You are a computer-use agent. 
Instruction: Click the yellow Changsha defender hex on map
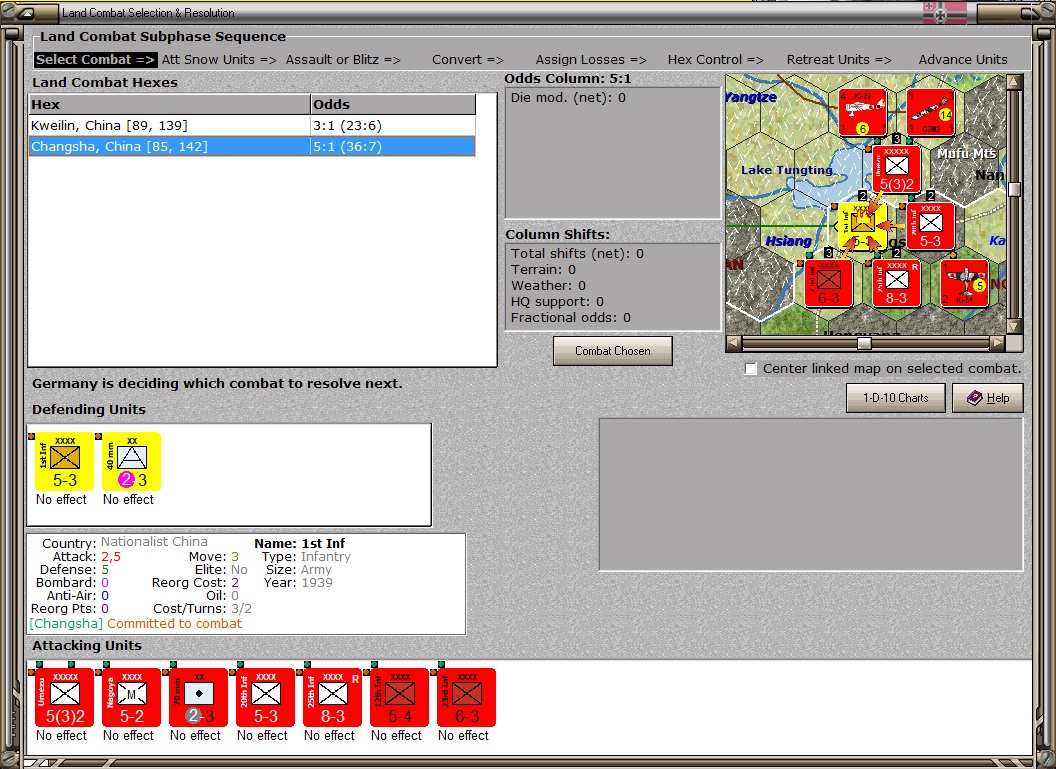tap(862, 226)
